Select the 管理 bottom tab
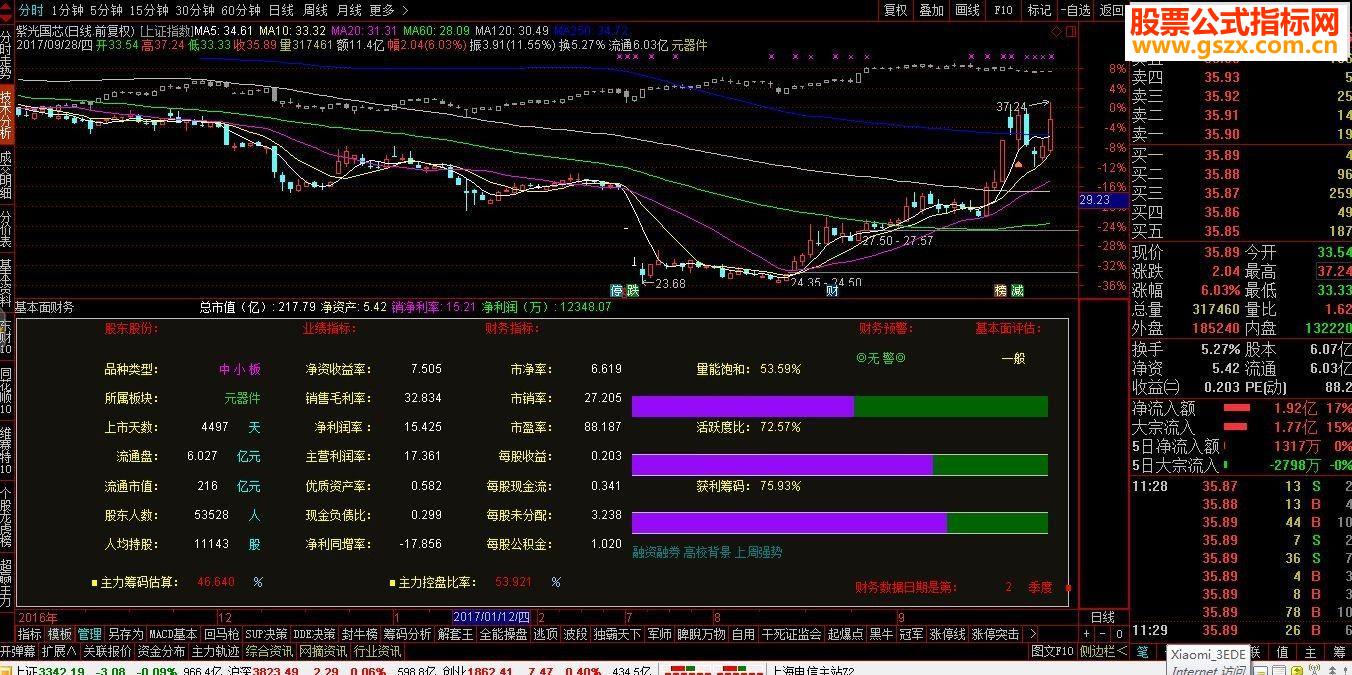 tap(90, 634)
